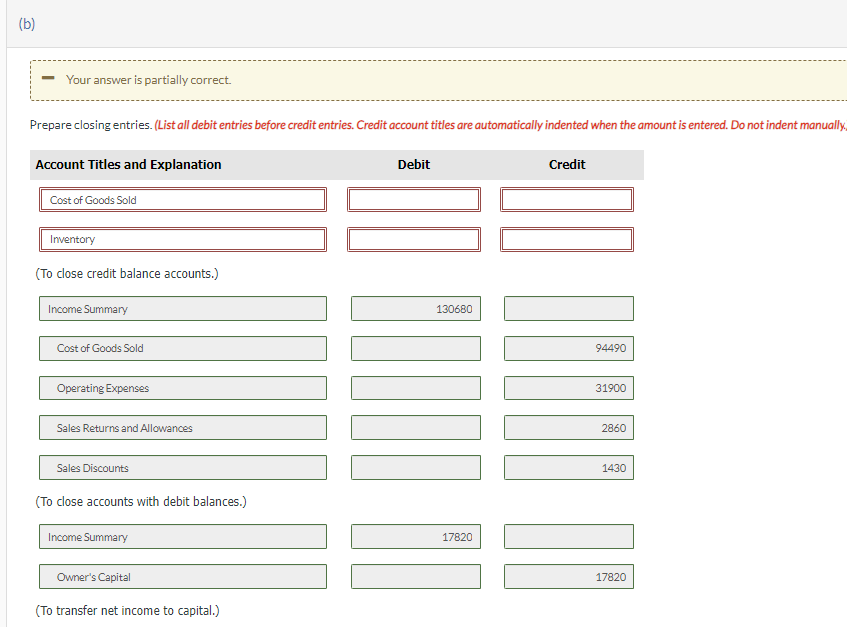Click the credit field showing 2860
Screen dimensions: 847x627
(568, 427)
